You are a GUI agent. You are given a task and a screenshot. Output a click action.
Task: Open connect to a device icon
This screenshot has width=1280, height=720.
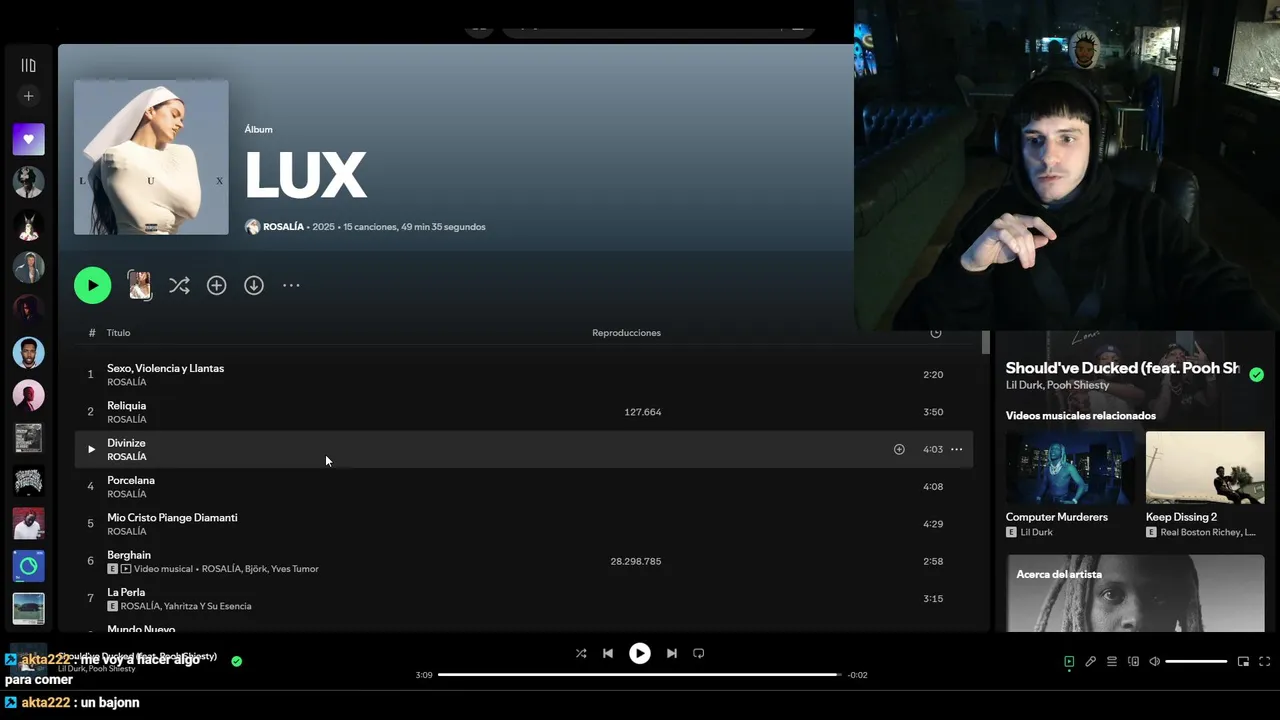pos(1134,661)
